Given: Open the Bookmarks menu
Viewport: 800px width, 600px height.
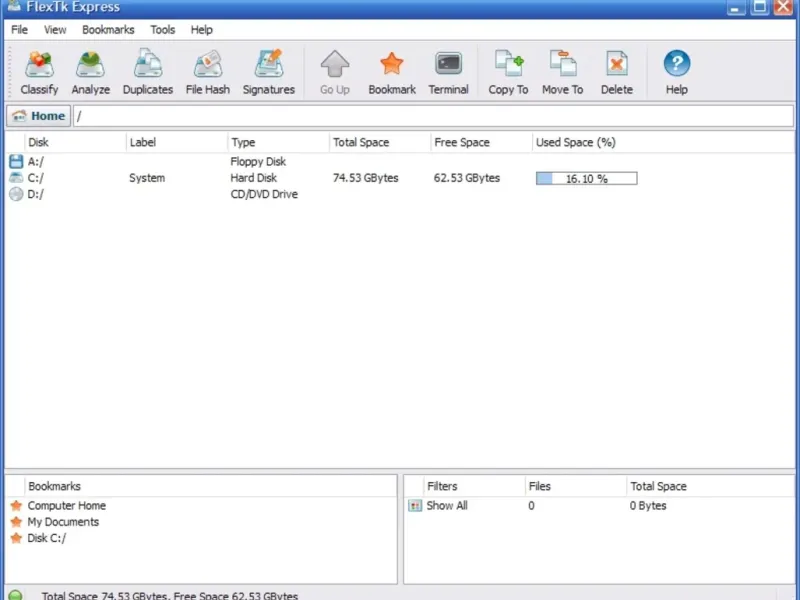Looking at the screenshot, I should pyautogui.click(x=108, y=30).
